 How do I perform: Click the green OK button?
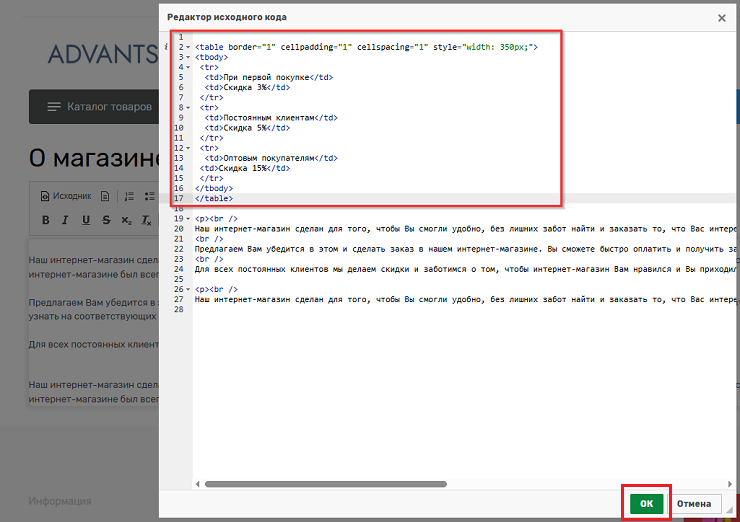[x=646, y=504]
